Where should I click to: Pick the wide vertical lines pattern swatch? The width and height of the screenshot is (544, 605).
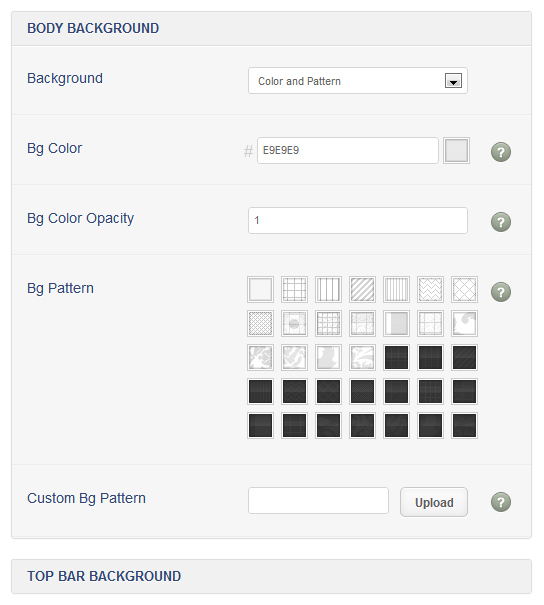[x=328, y=289]
